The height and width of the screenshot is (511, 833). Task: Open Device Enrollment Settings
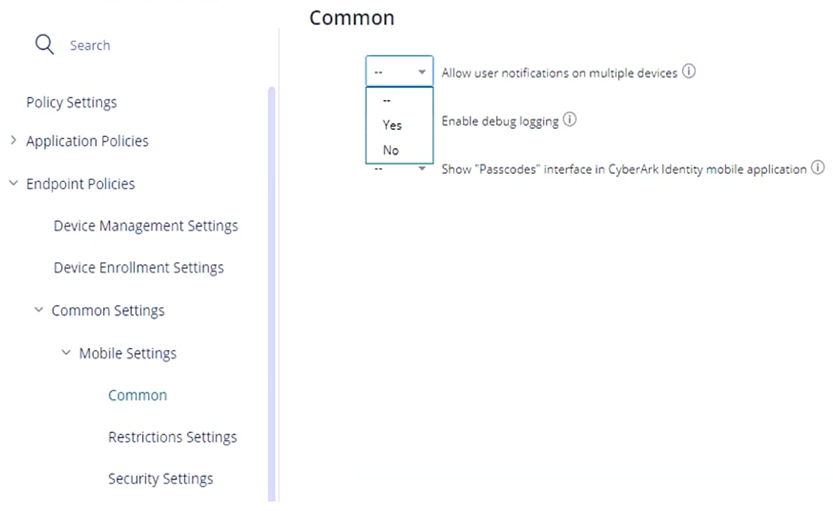pyautogui.click(x=139, y=268)
